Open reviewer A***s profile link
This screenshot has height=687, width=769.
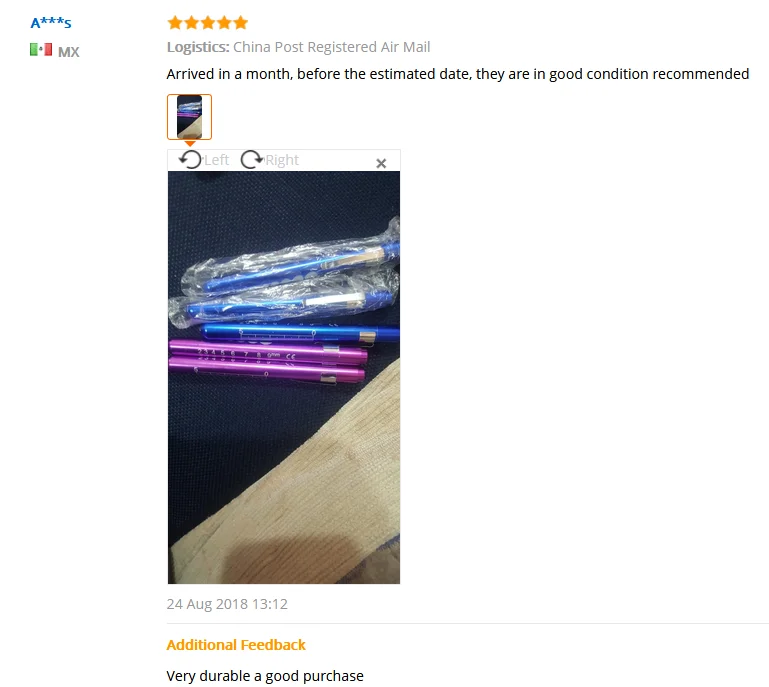pos(51,23)
